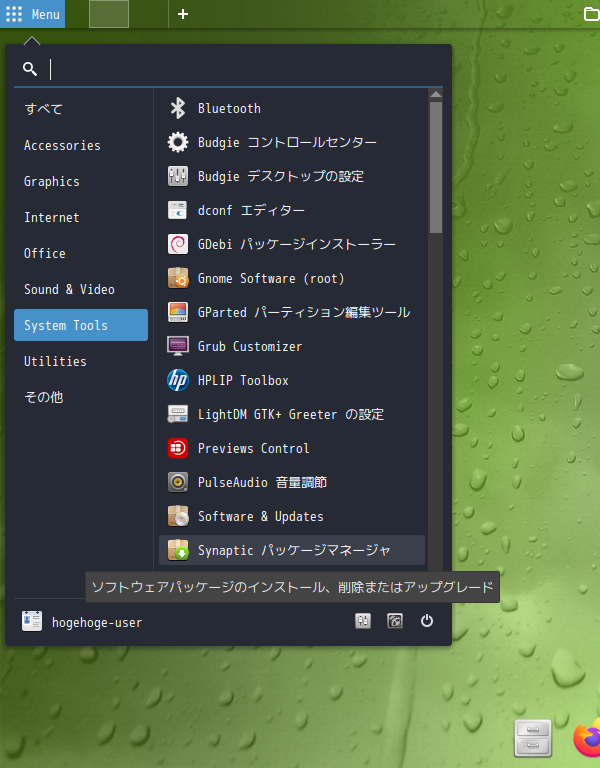Launch GParted partition editor icon
Image resolution: width=600 pixels, height=768 pixels.
tap(177, 312)
